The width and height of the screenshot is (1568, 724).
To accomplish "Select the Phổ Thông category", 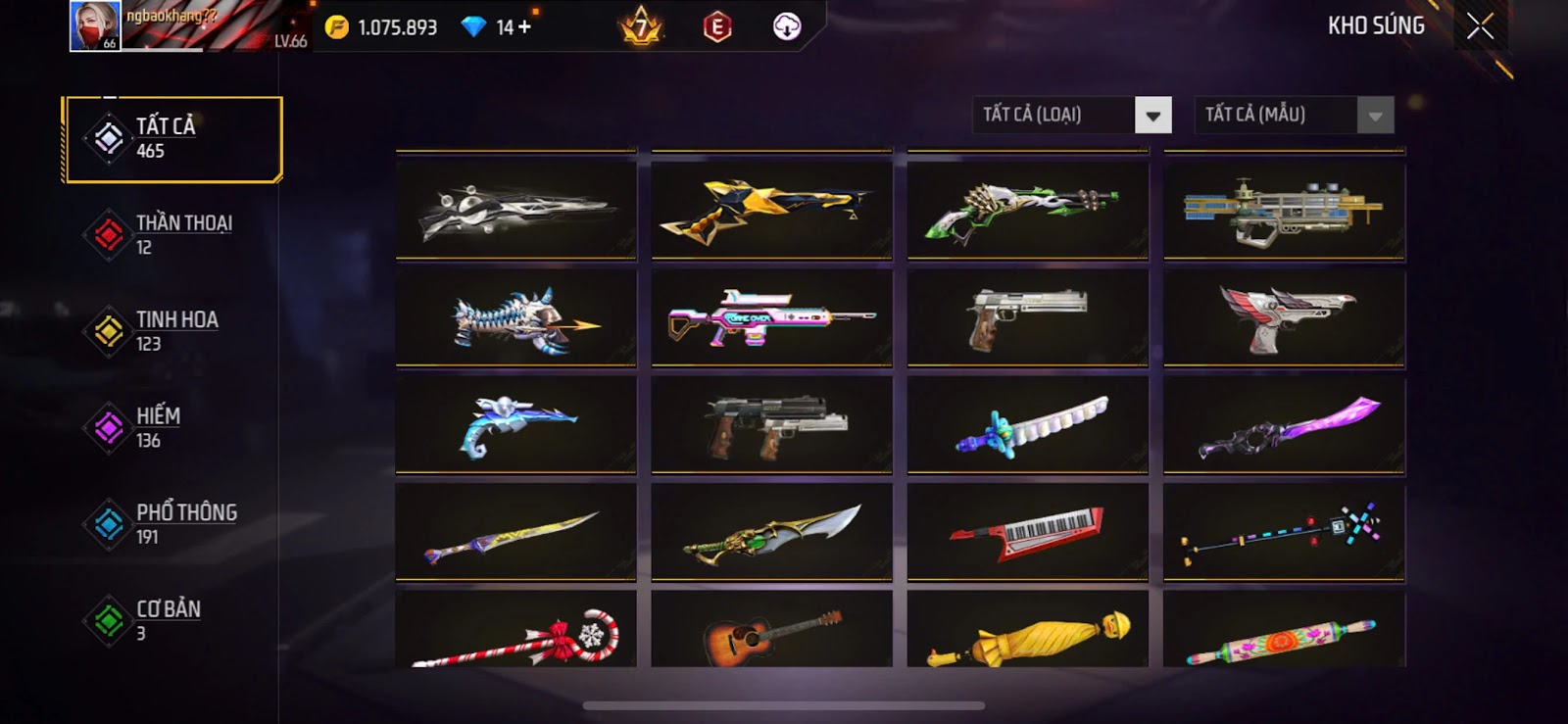I will coord(172,524).
